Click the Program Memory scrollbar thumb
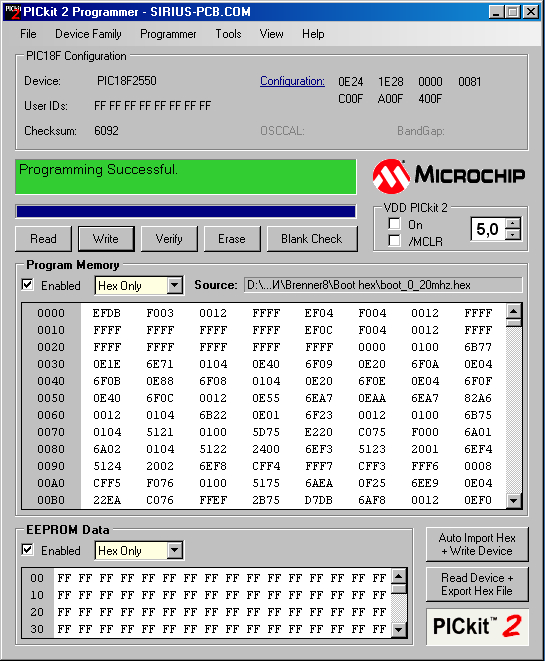Viewport: 545px width, 661px height. (x=514, y=323)
